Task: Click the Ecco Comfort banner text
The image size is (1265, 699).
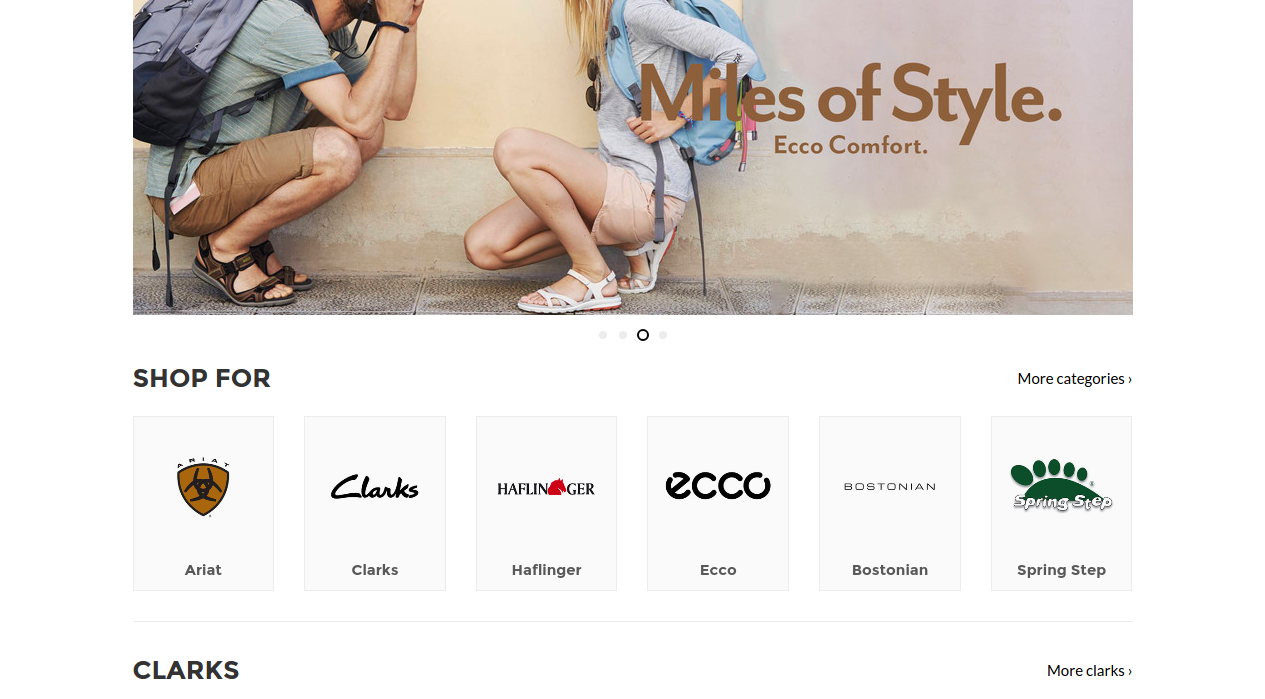Action: click(x=851, y=145)
